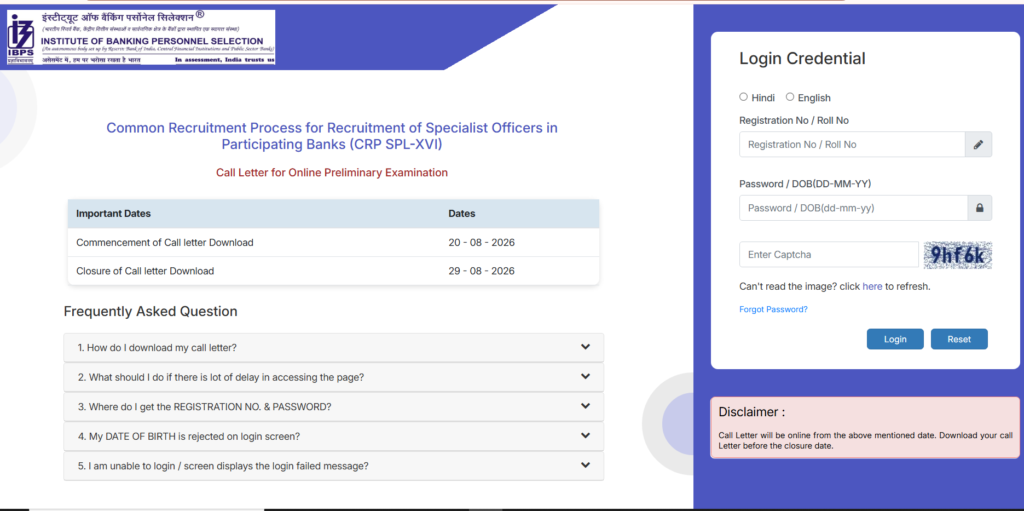Focus the Password / DOB input field
The width and height of the screenshot is (1024, 511).
click(x=853, y=208)
